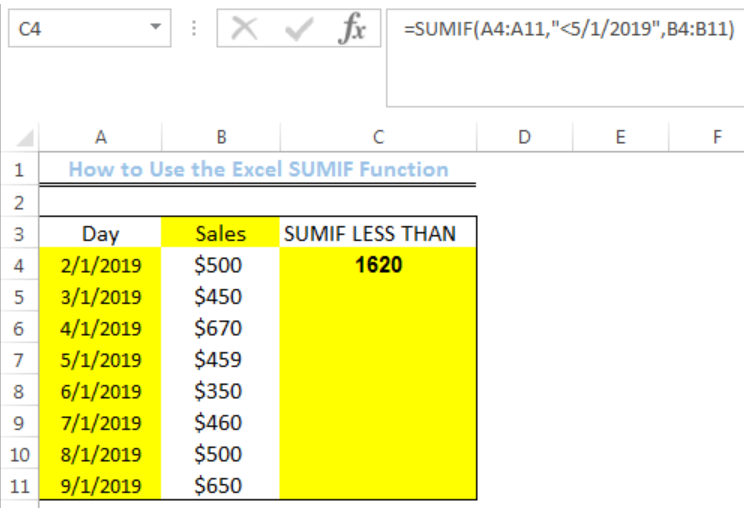Select cell C4 showing 1620
The width and height of the screenshot is (744, 508).
pyautogui.click(x=378, y=265)
